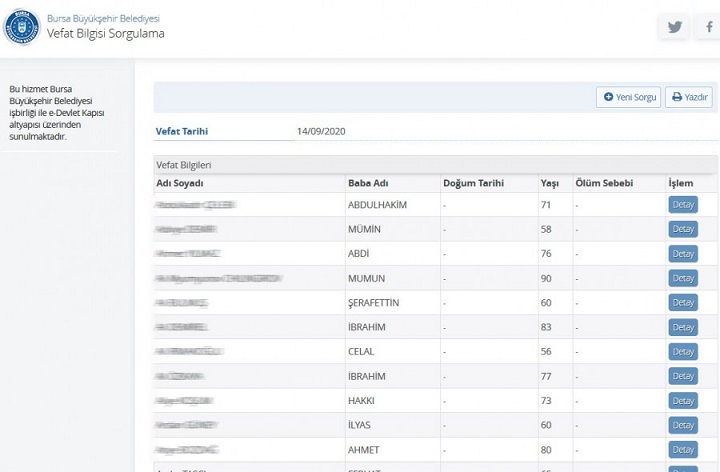Image resolution: width=720 pixels, height=472 pixels.
Task: Click the Adı Soyadı column header
Action: click(180, 183)
